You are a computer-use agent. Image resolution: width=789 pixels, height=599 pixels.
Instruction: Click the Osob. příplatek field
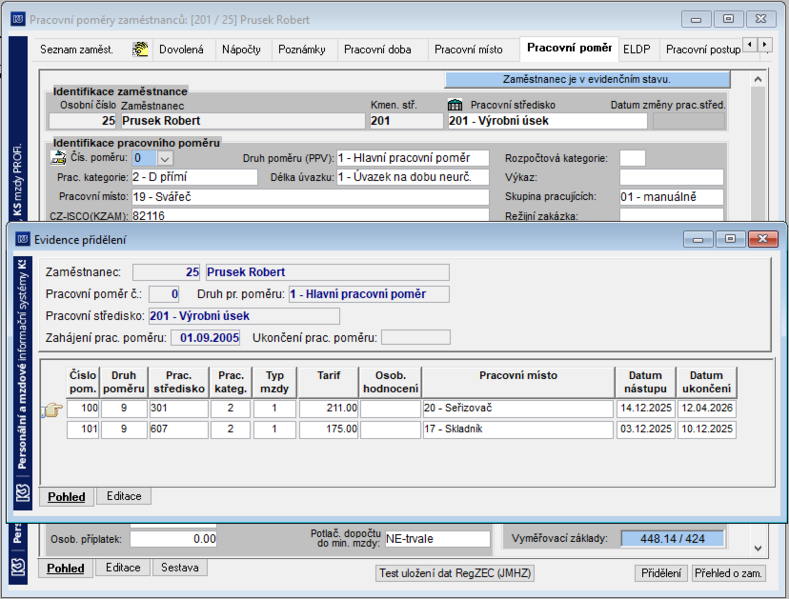[173, 539]
